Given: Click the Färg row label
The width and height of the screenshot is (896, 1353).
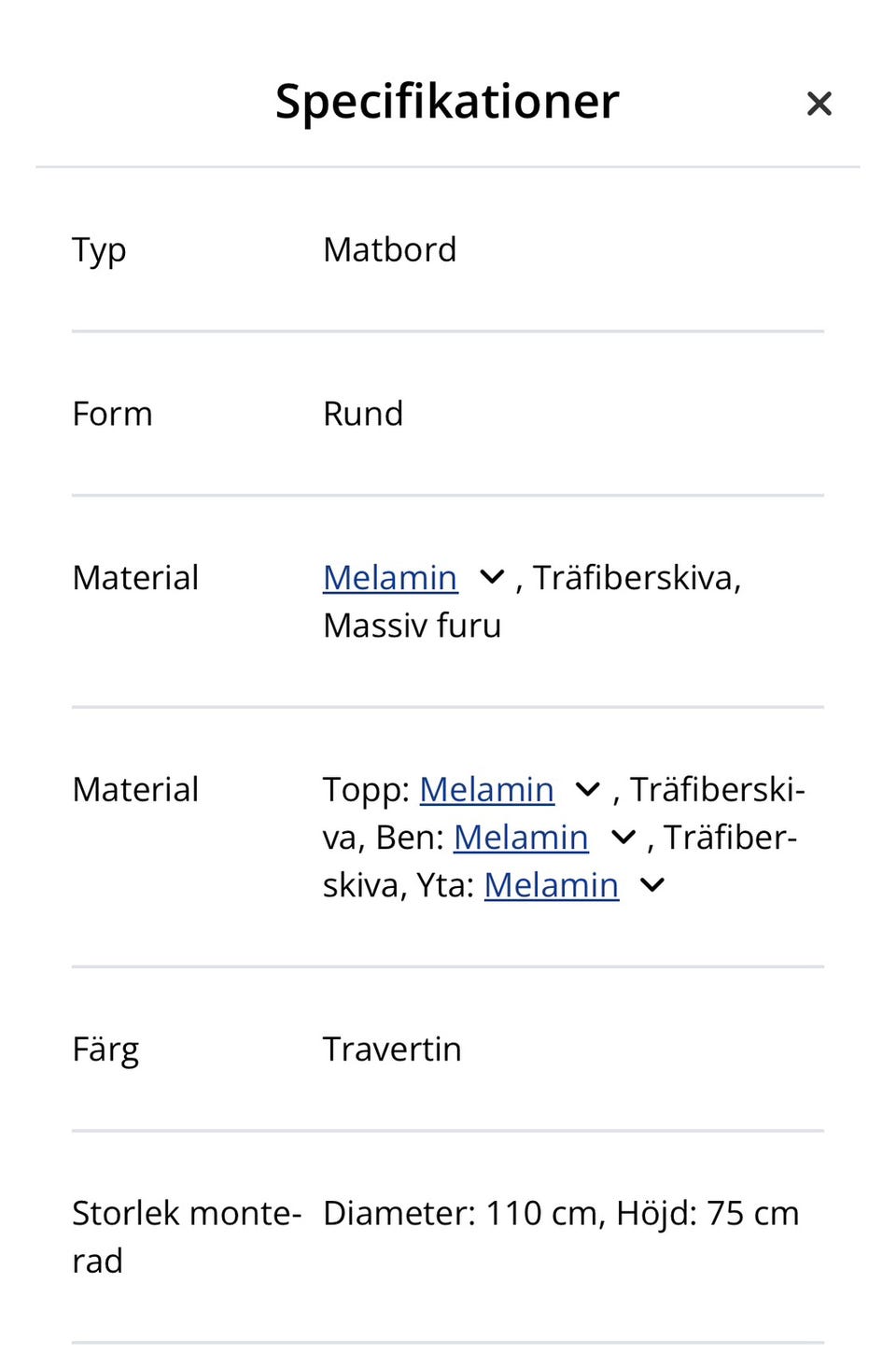Looking at the screenshot, I should coord(105,1050).
